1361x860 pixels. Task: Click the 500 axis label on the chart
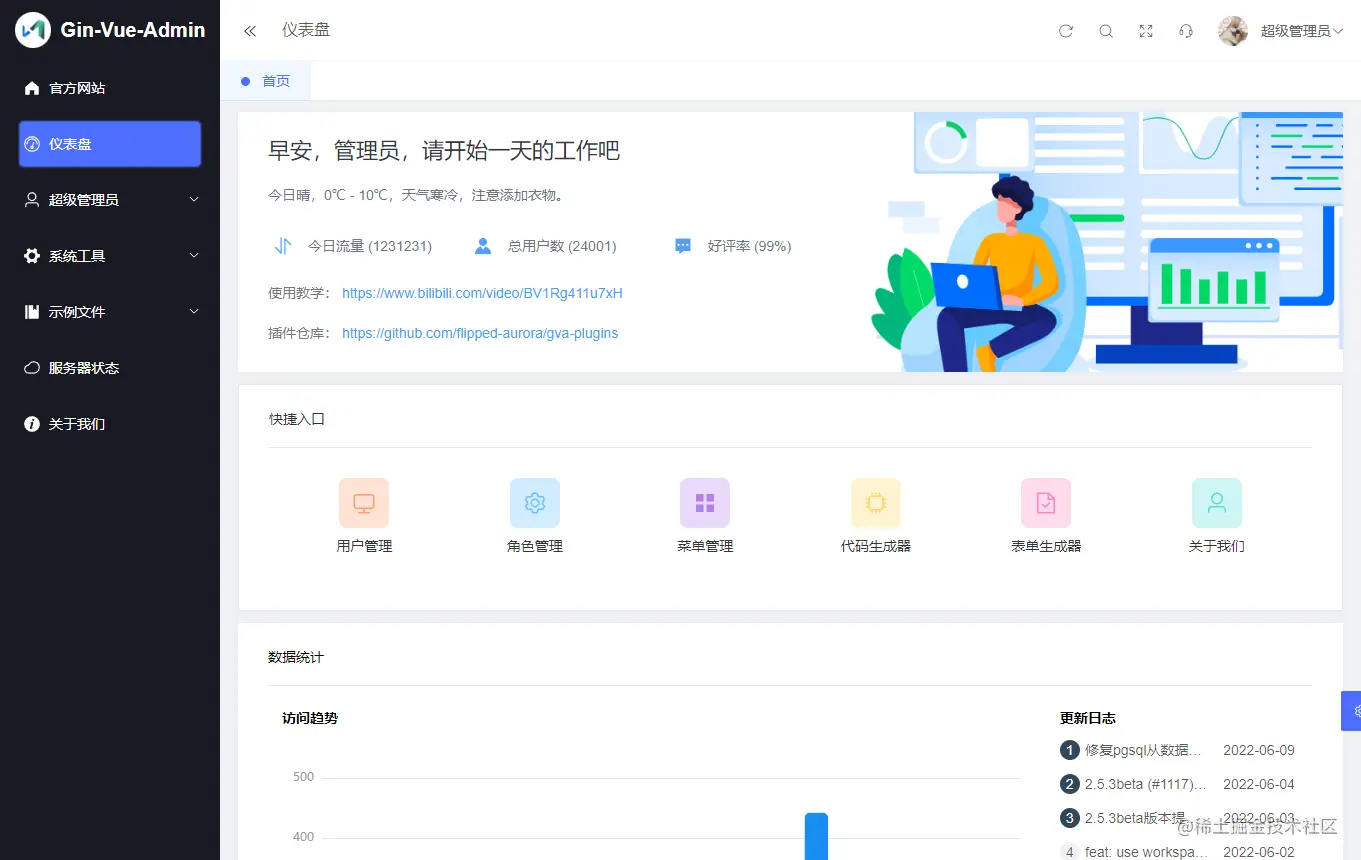[x=304, y=777]
